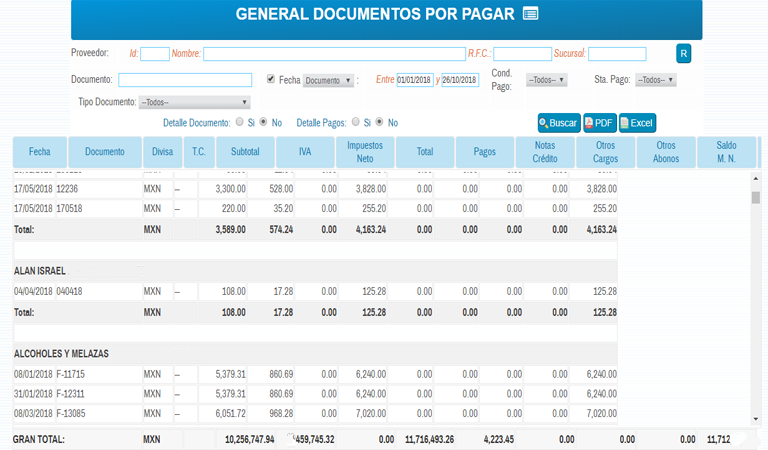The image size is (768, 450).
Task: Select Si for Detalle Documento
Action: point(238,122)
